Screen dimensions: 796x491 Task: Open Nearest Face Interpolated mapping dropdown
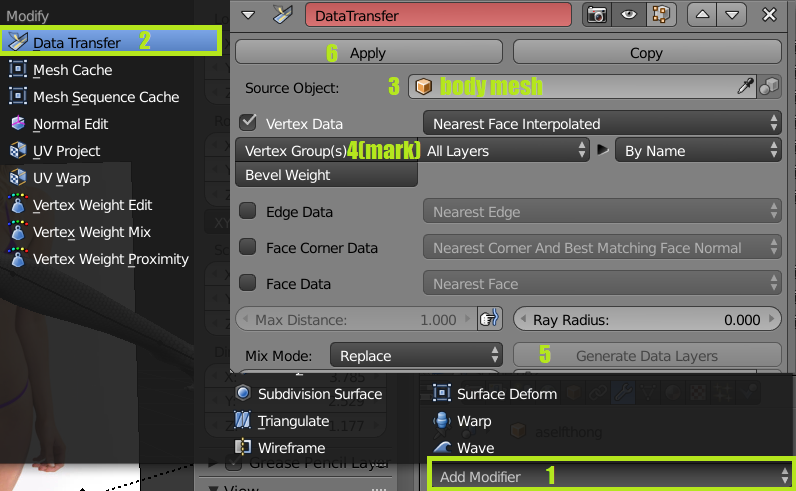[602, 123]
